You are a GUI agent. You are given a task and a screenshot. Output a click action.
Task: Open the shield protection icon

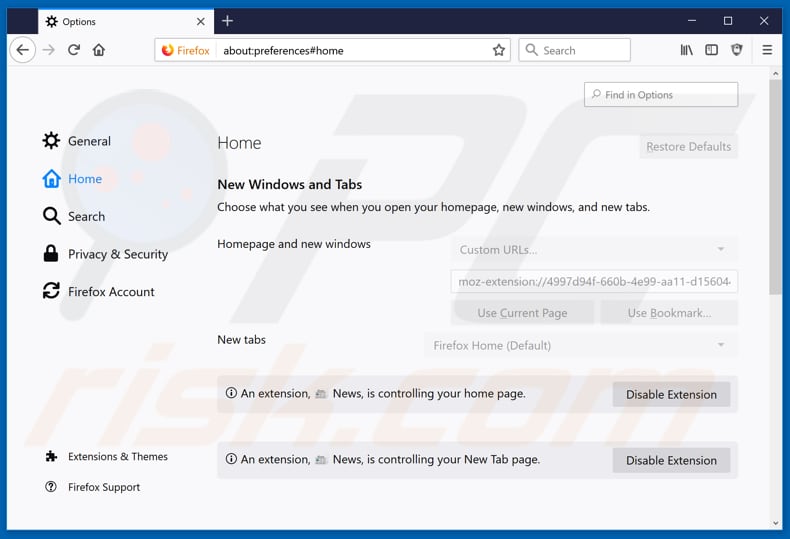coord(737,50)
